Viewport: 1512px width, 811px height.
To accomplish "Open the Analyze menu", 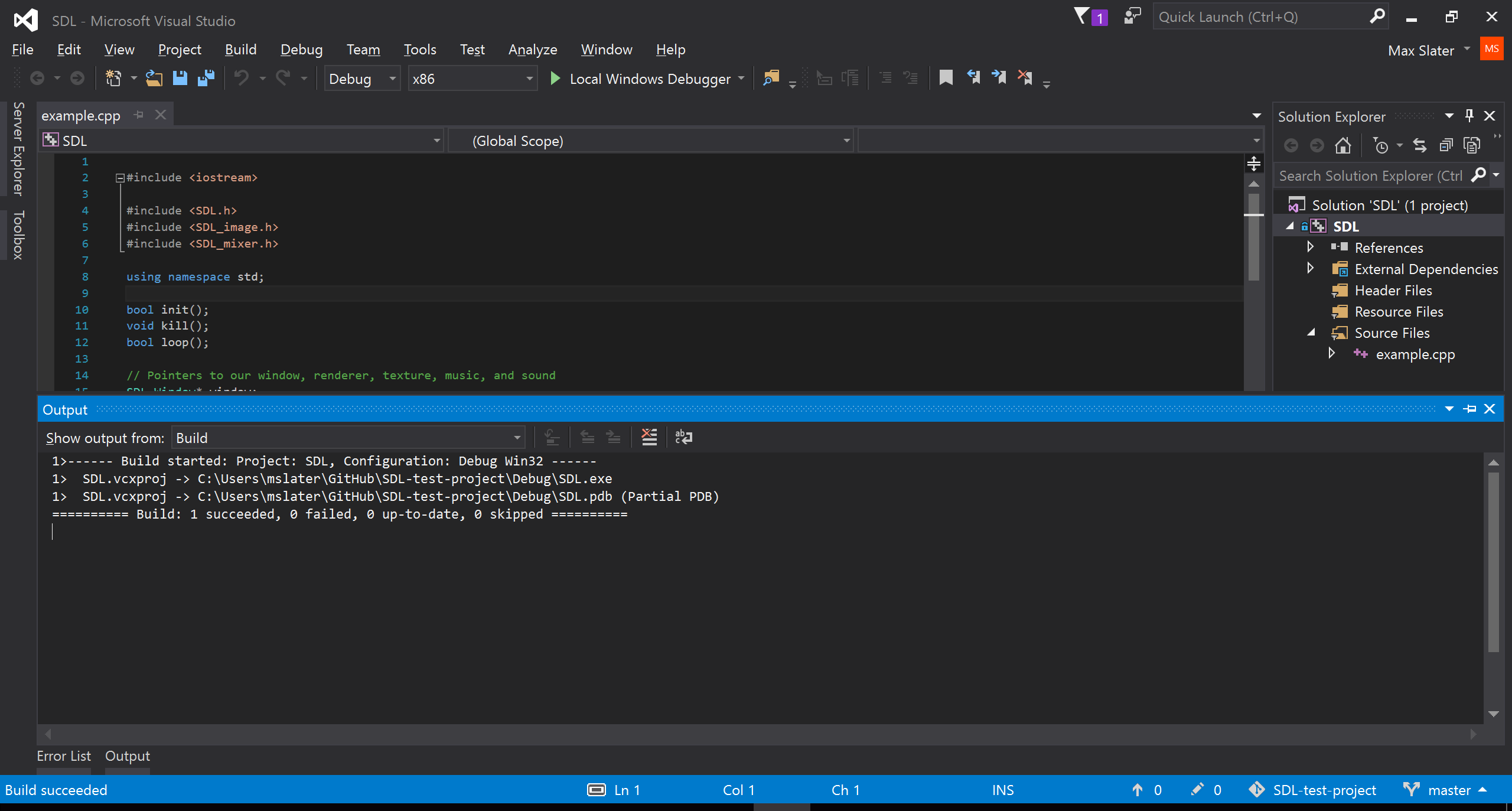I will coord(532,50).
